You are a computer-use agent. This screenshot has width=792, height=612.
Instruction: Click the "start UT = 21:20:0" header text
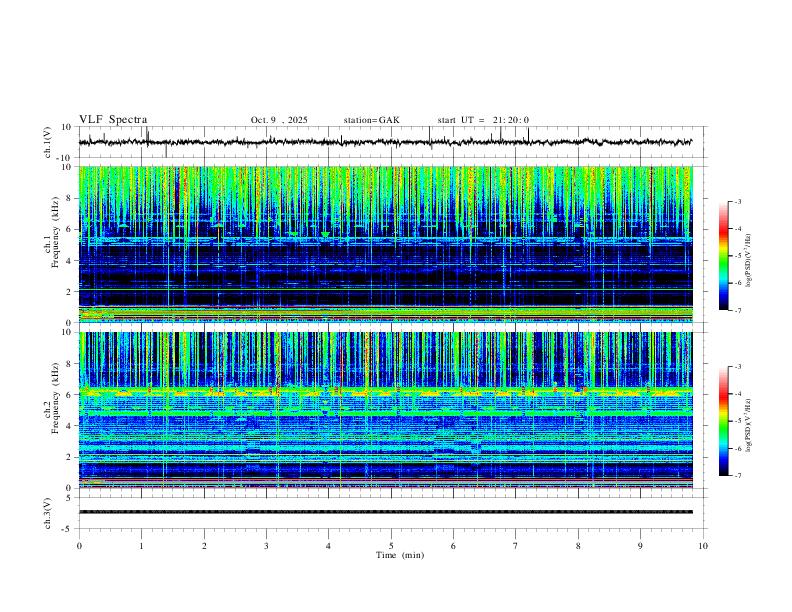(483, 120)
